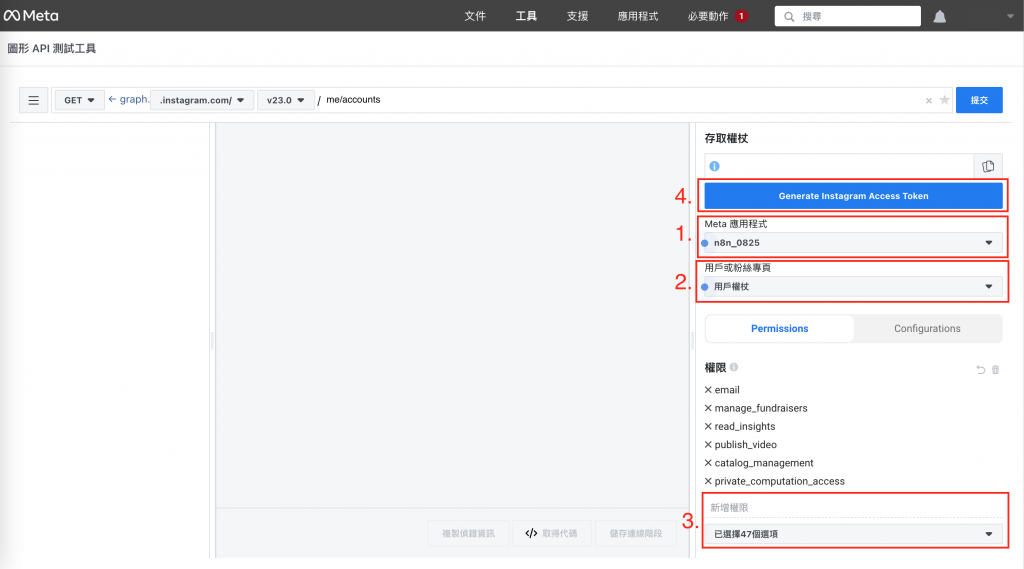1024x569 pixels.
Task: Open the 工具 menu
Action: [526, 16]
